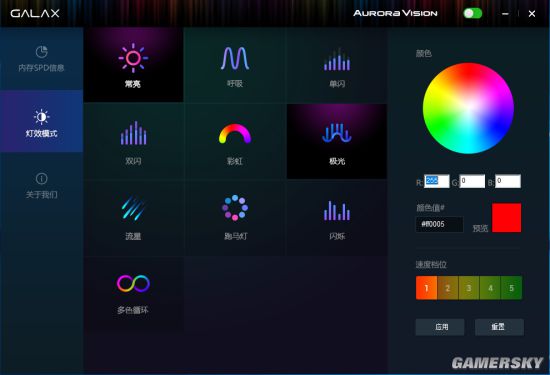Toggle the Aurora Vision green switch
This screenshot has height=375, width=550.
tap(472, 13)
